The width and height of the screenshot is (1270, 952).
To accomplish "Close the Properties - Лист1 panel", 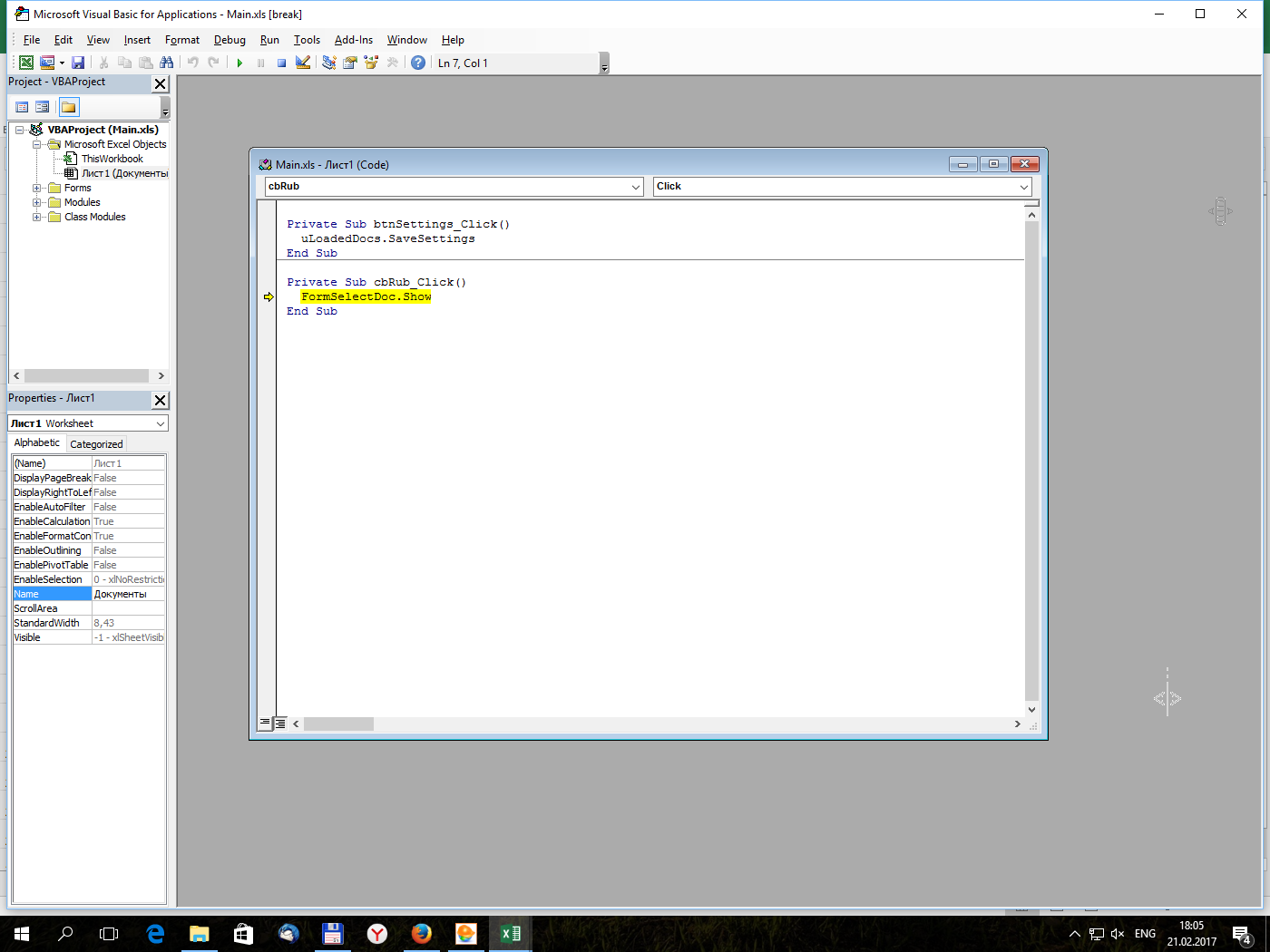I will click(161, 400).
